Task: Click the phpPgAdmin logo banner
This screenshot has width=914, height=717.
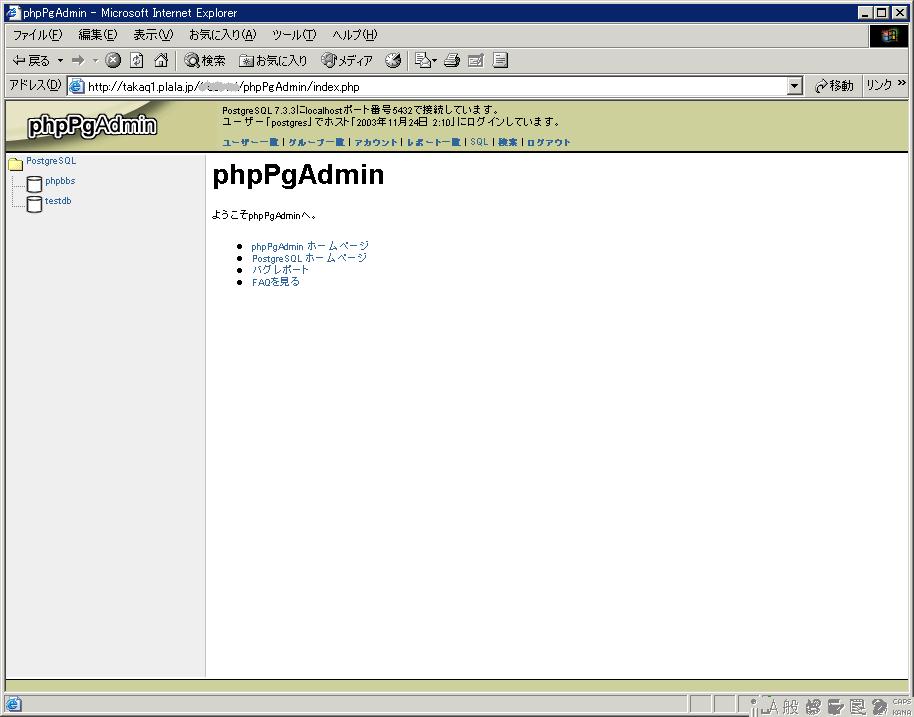Action: point(92,125)
